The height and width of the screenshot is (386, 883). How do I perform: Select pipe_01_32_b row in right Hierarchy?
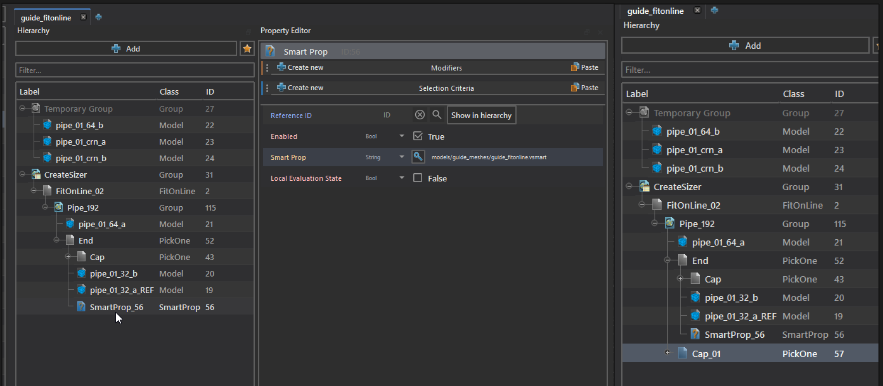coord(751,298)
